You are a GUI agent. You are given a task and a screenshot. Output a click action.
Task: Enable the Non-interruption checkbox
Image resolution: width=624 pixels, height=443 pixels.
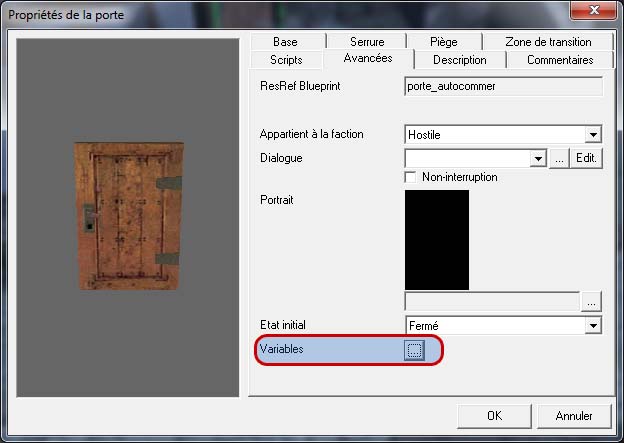(411, 177)
